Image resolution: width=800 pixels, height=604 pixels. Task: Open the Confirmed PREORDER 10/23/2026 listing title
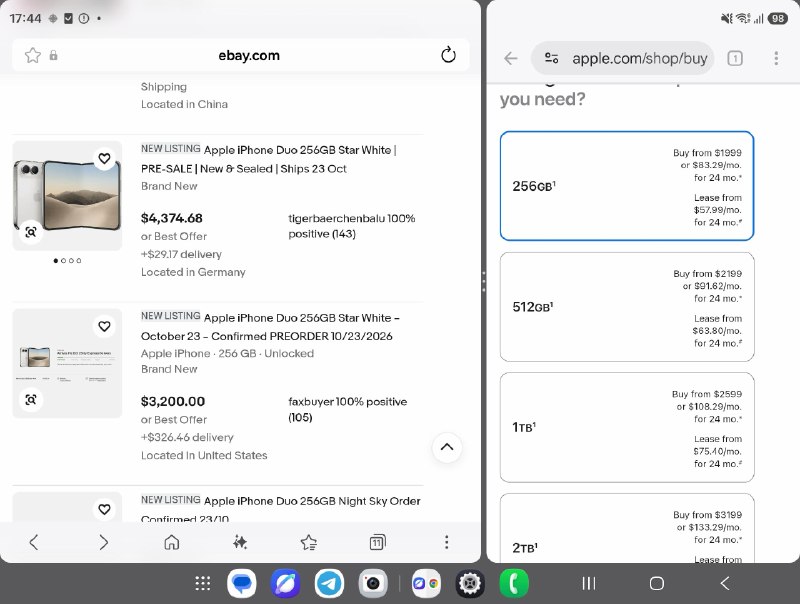[270, 326]
